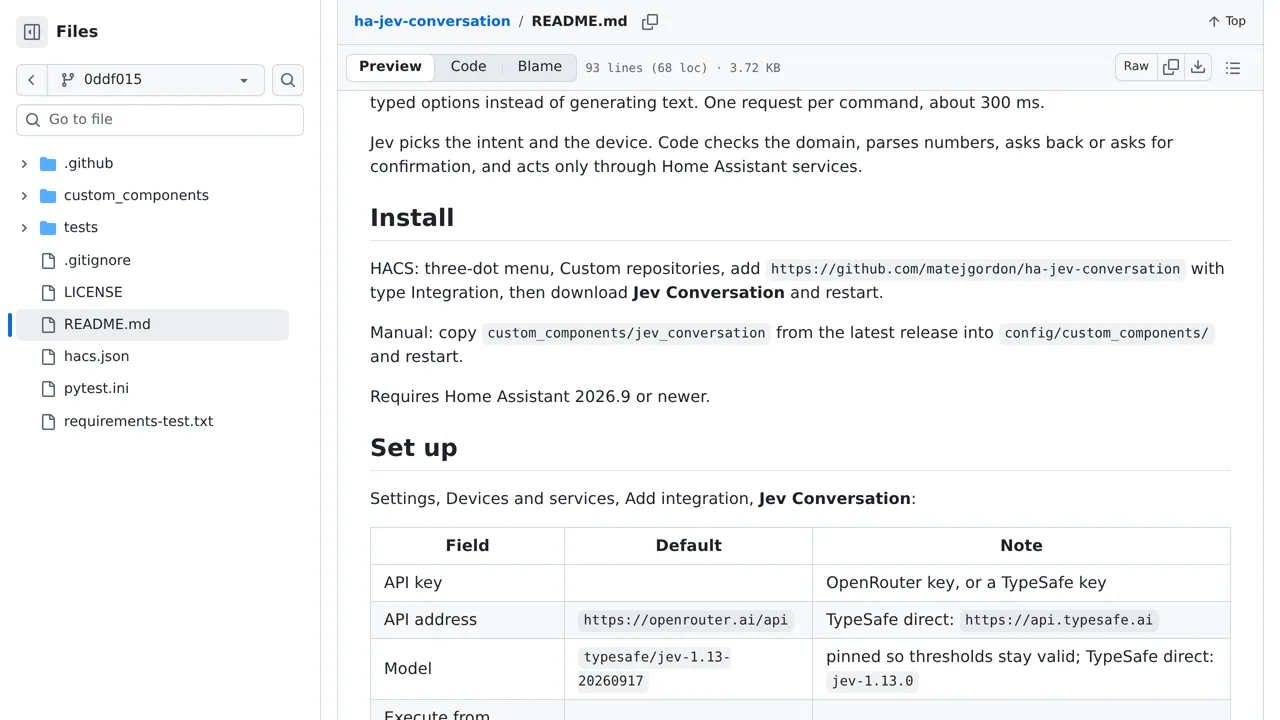Jump to Top of the page
This screenshot has width=1280, height=720.
point(1227,21)
